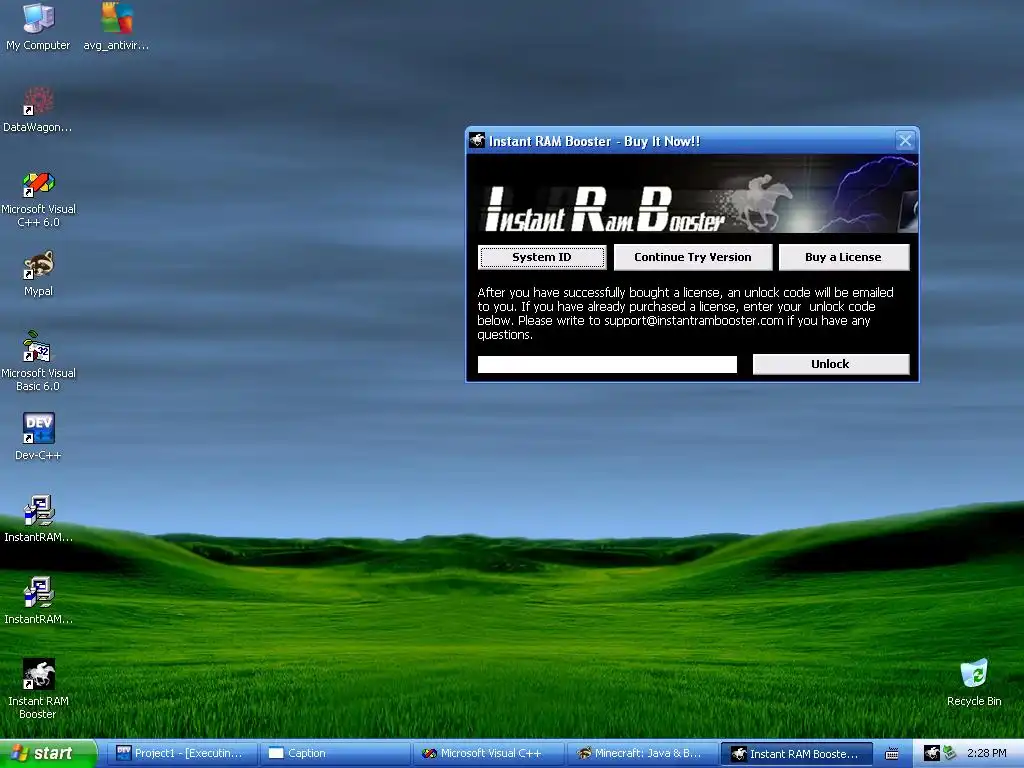Screen dimensions: 1024x768
Task: Switch to Project1 - [Executin... taskbar window
Action: [x=182, y=754]
